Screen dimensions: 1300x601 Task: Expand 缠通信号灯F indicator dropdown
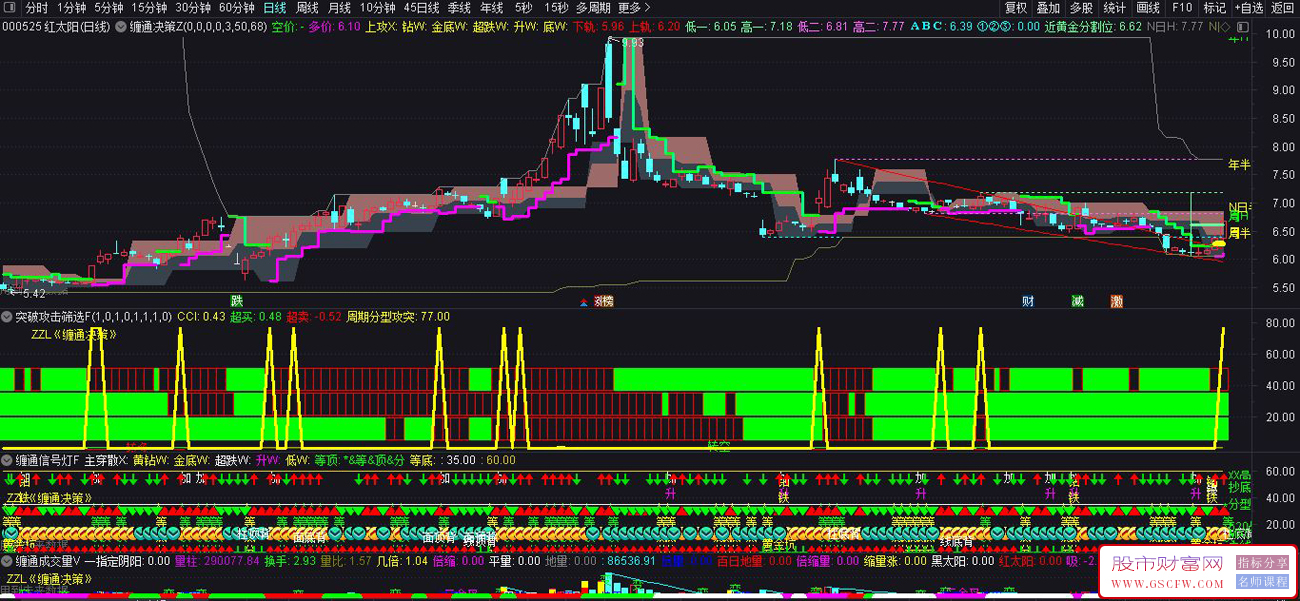pyautogui.click(x=7, y=461)
